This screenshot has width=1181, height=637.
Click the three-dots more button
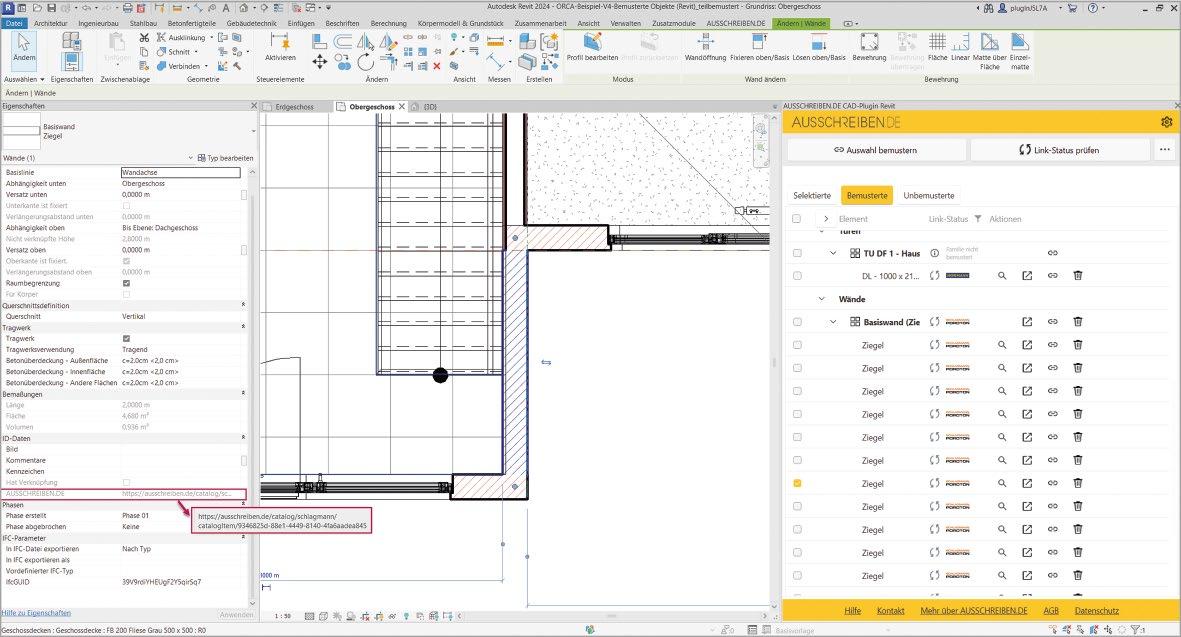point(1165,150)
